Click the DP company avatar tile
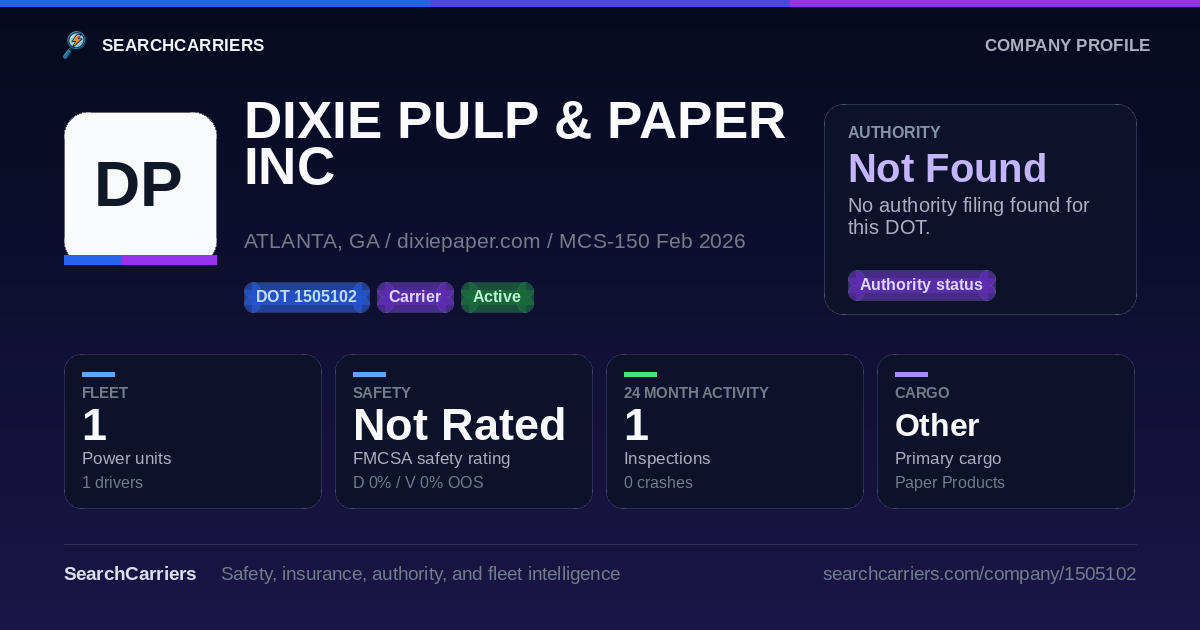The height and width of the screenshot is (630, 1200). coord(140,188)
